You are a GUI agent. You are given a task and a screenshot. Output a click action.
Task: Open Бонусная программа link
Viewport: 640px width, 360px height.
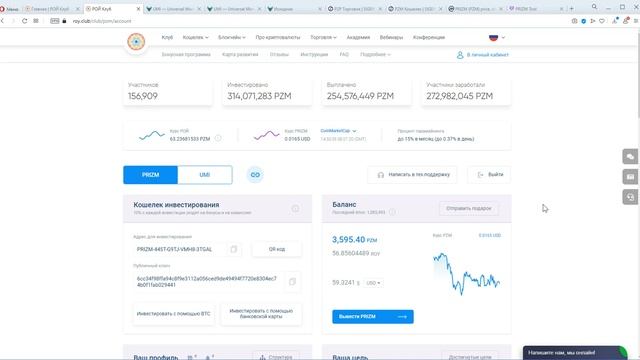(x=186, y=54)
